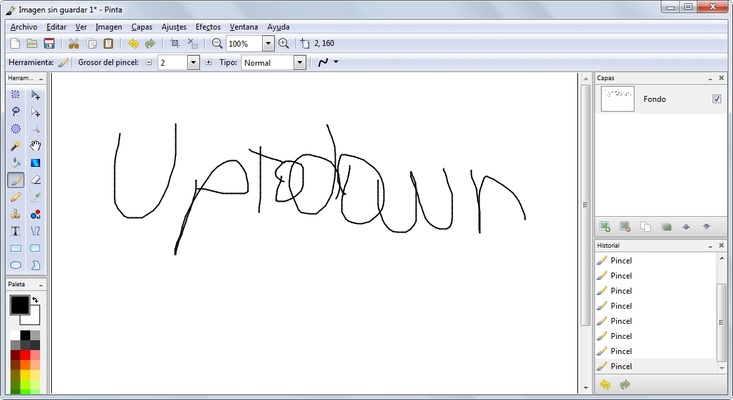Collapse the Herramientas panel
The height and width of the screenshot is (400, 733).
41,79
